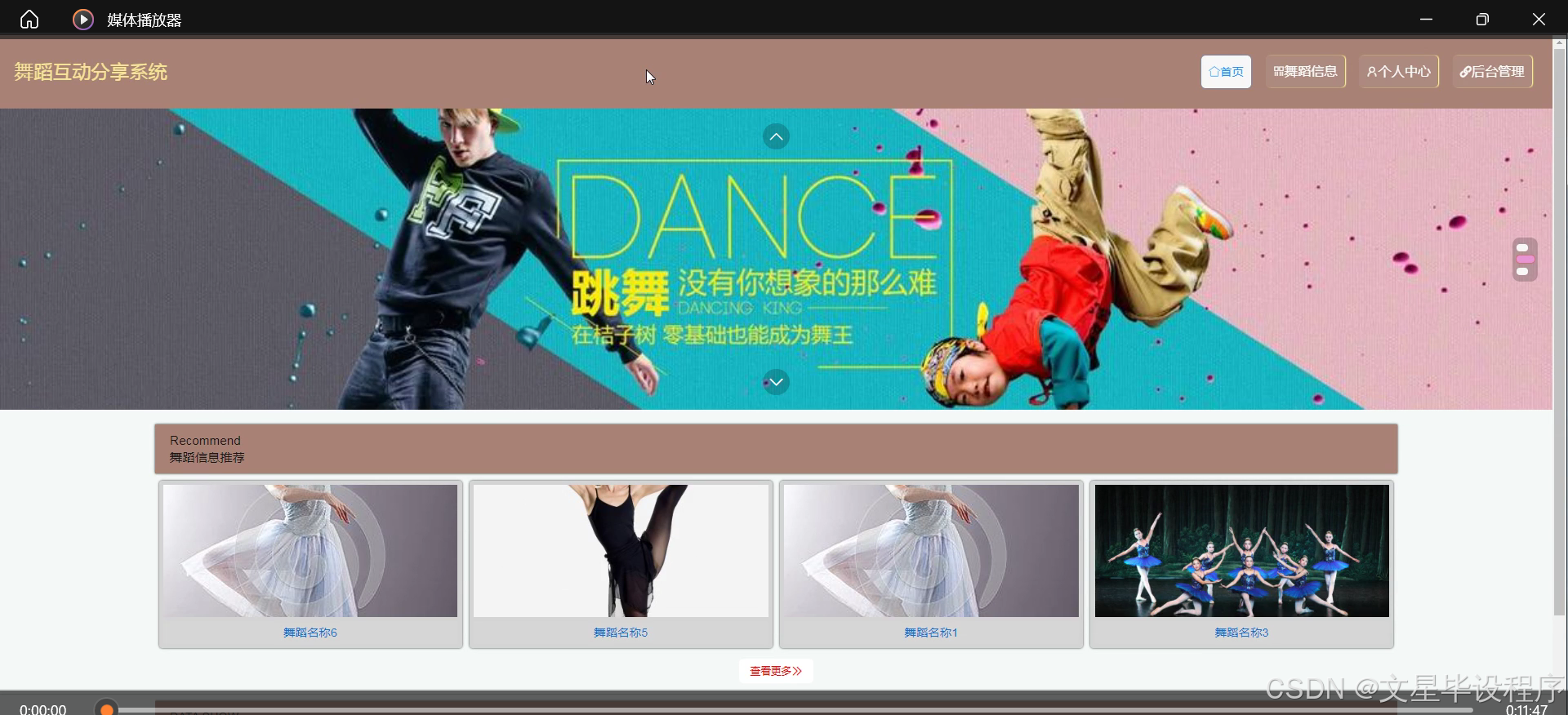Click the 舞蹈名称1 link

[931, 633]
